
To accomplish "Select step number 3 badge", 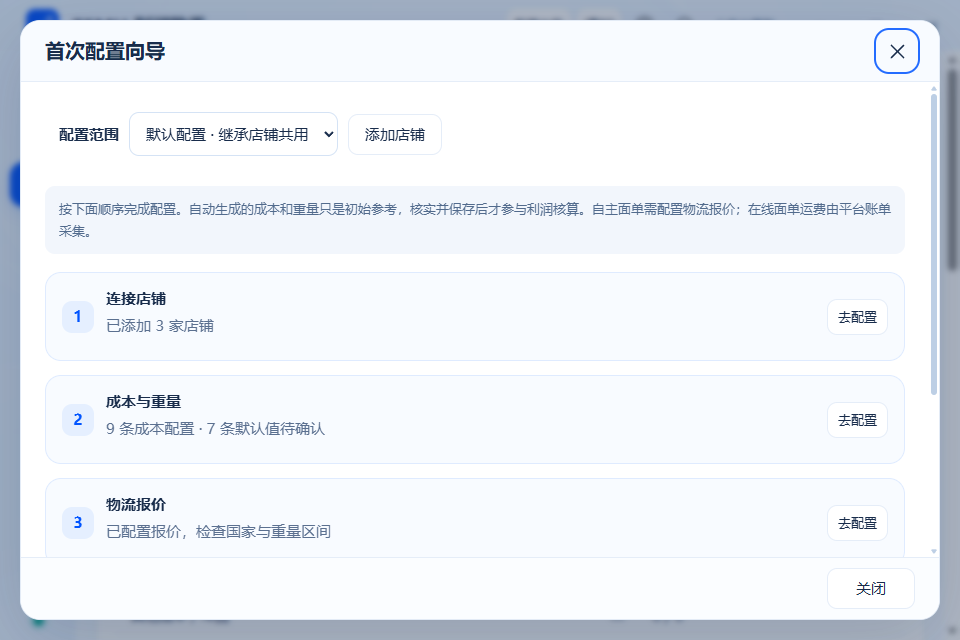I will point(78,522).
